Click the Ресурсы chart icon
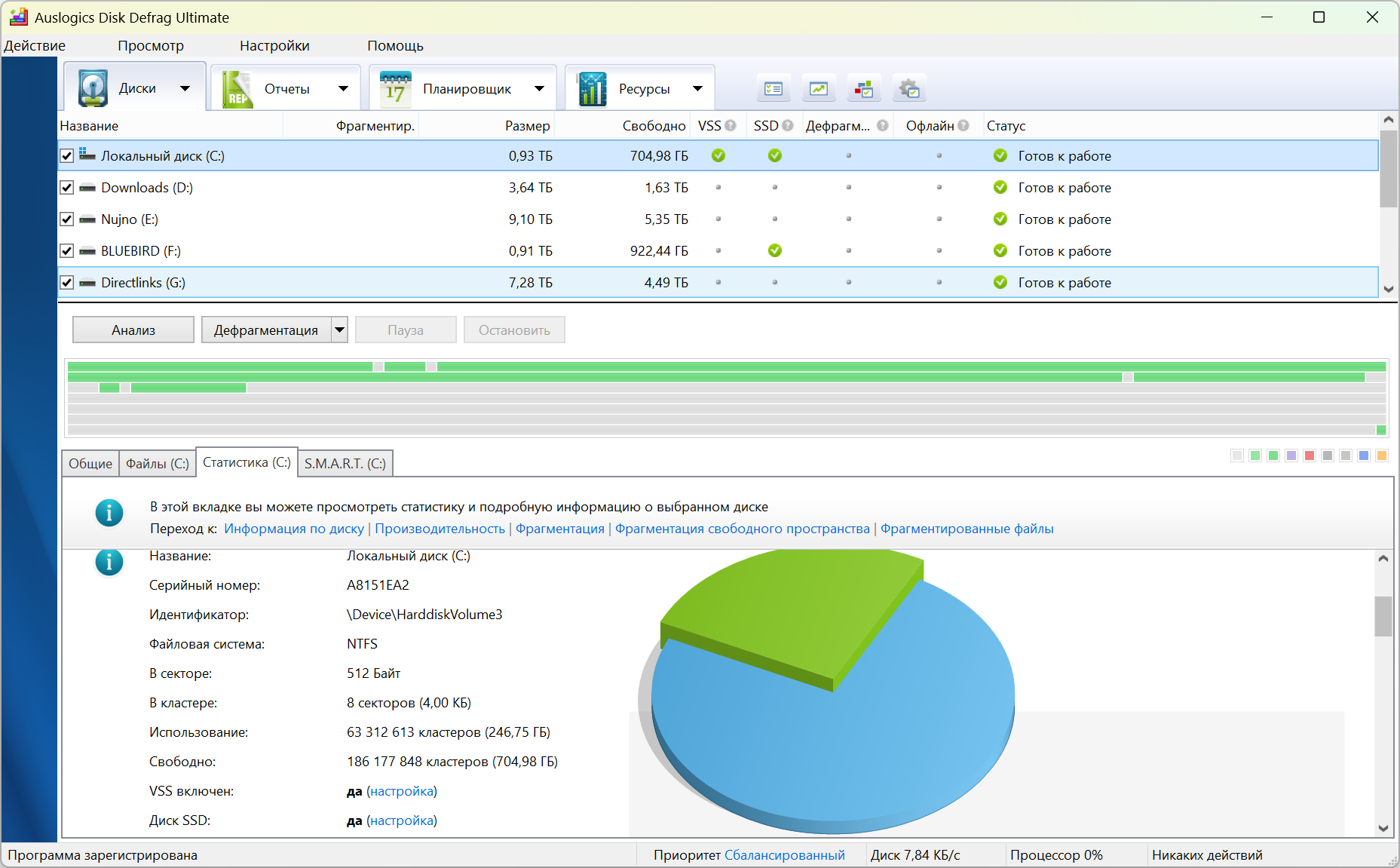Viewport: 1400px width, 868px height. click(592, 89)
